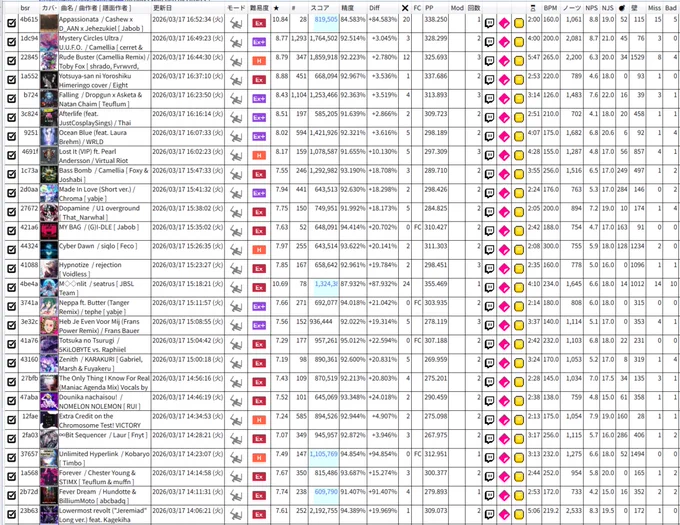The width and height of the screenshot is (680, 525).
Task: Click the highlighted score 609,790
Action: (326, 492)
